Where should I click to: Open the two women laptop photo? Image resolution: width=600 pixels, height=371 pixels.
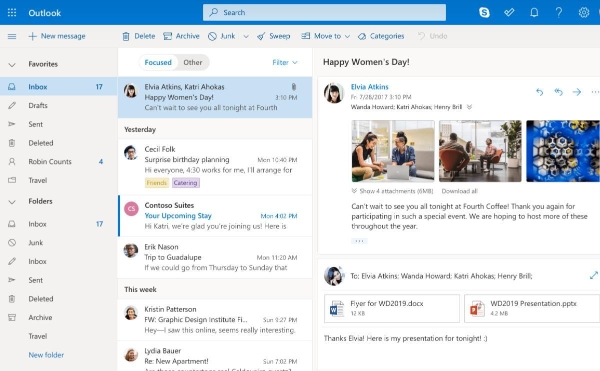pos(393,151)
